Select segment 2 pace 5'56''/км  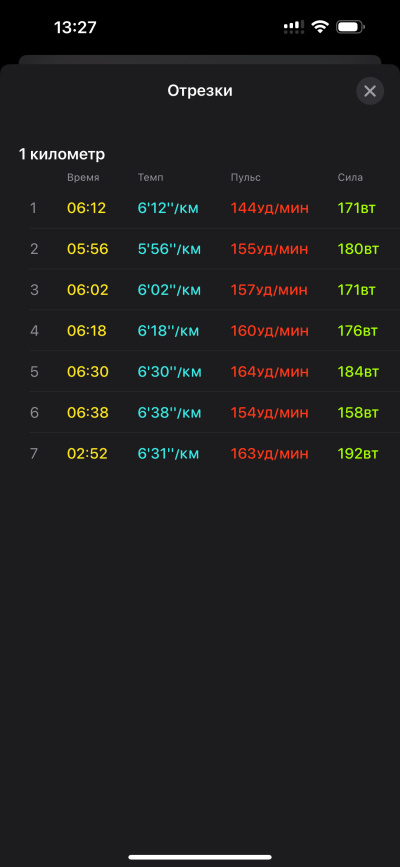(169, 249)
